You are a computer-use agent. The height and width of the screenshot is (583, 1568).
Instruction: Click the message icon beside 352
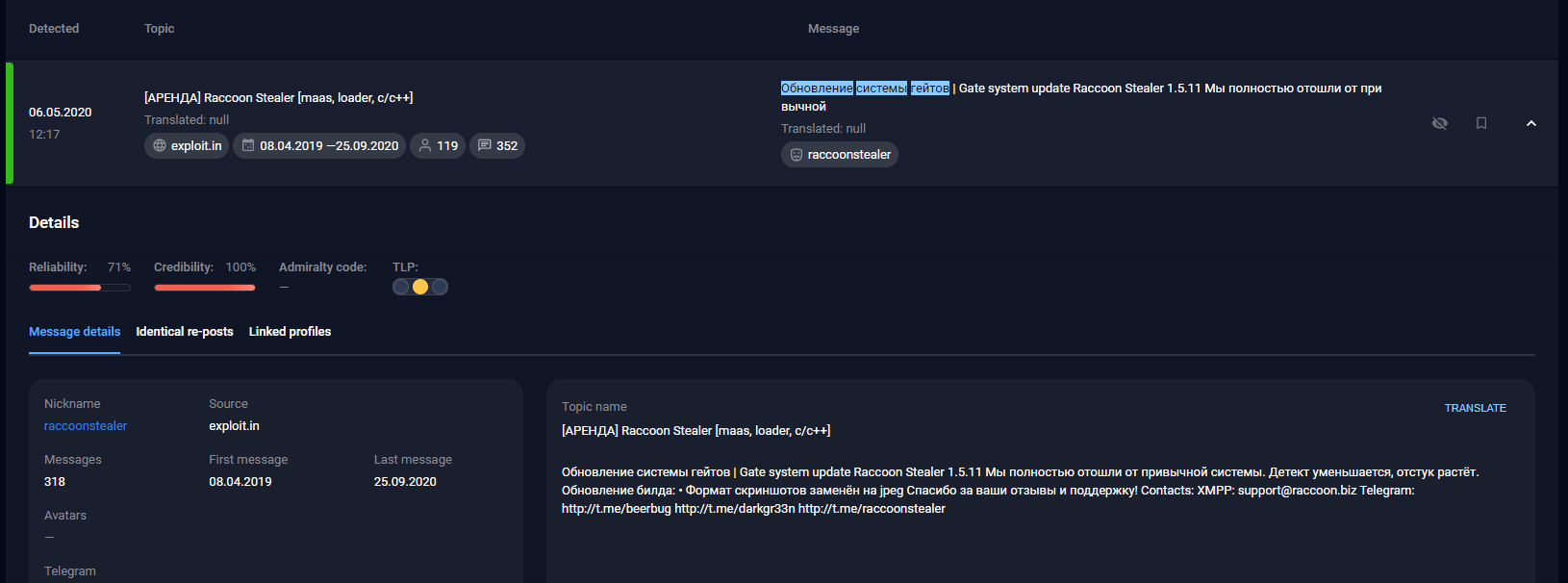click(x=485, y=146)
